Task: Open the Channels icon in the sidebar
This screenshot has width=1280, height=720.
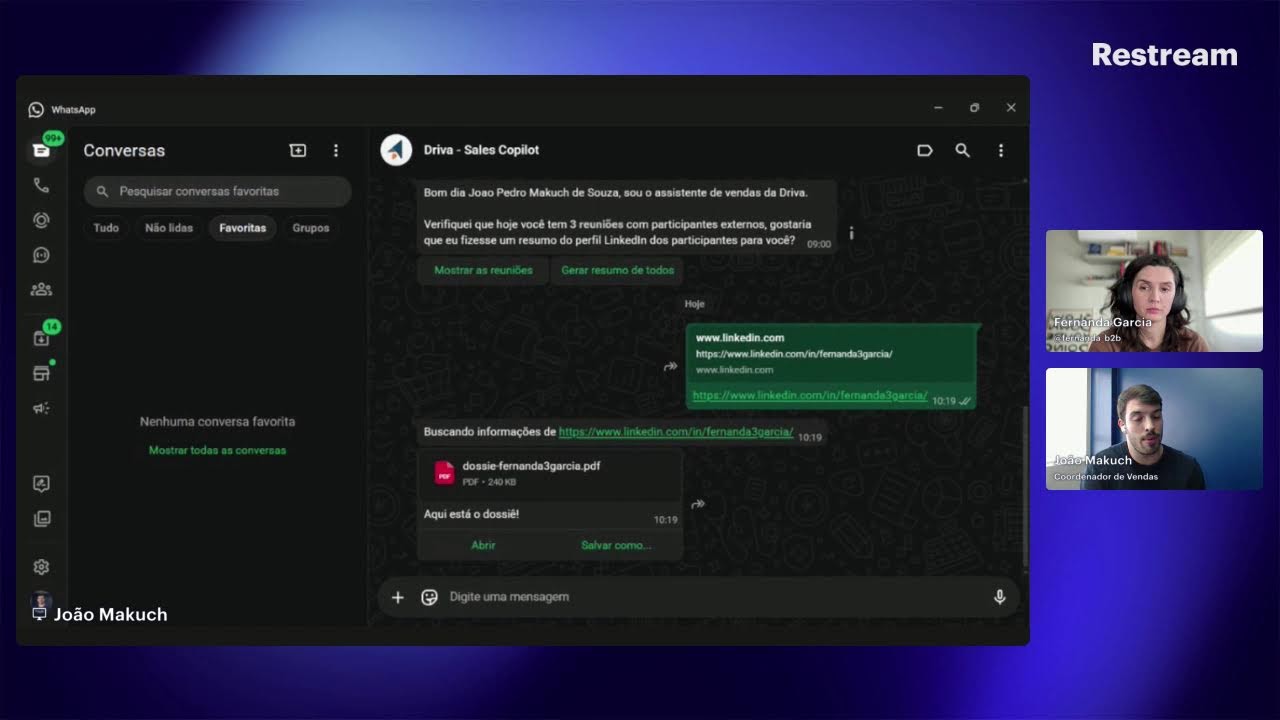Action: (x=41, y=255)
